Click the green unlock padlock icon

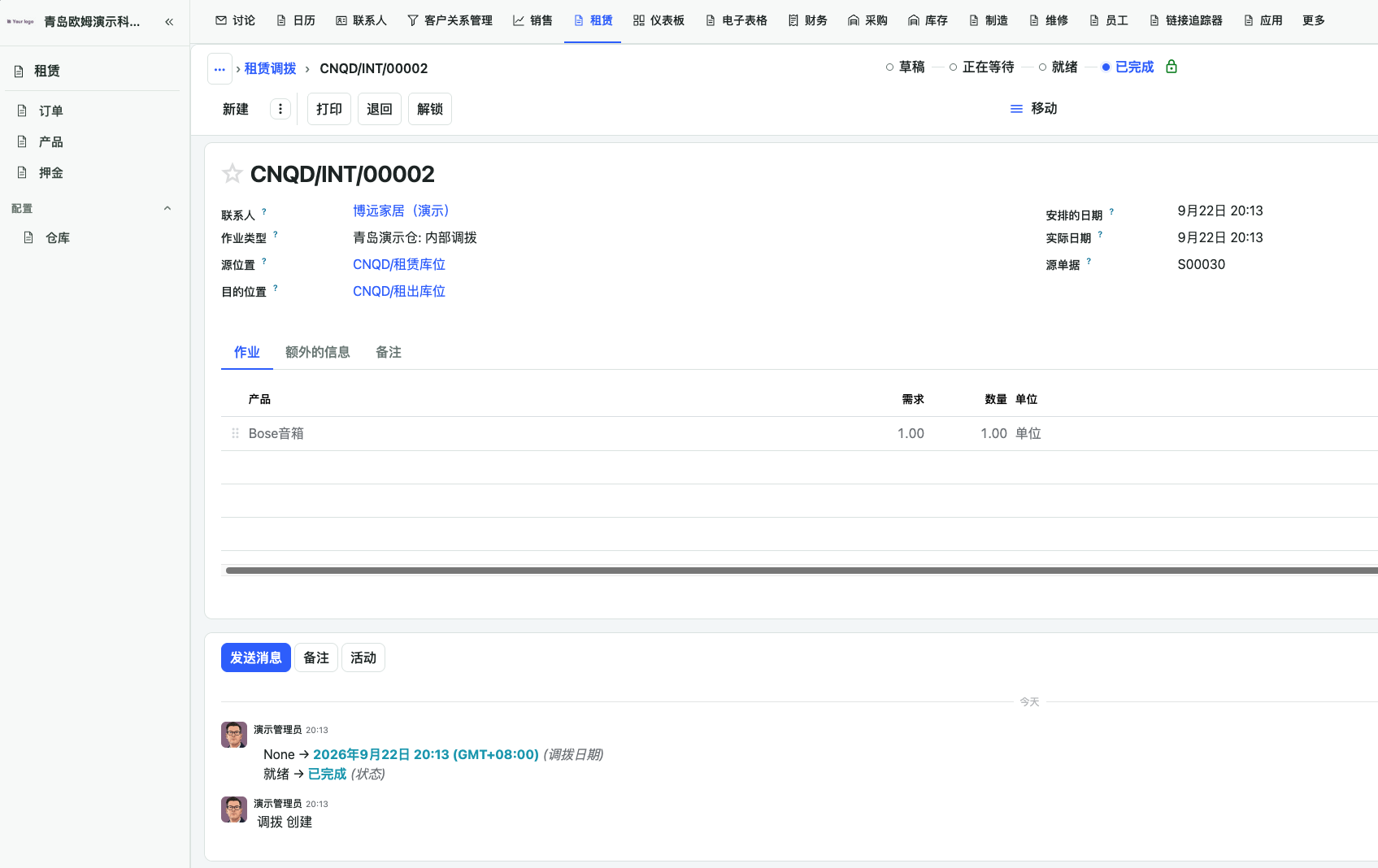(1172, 67)
